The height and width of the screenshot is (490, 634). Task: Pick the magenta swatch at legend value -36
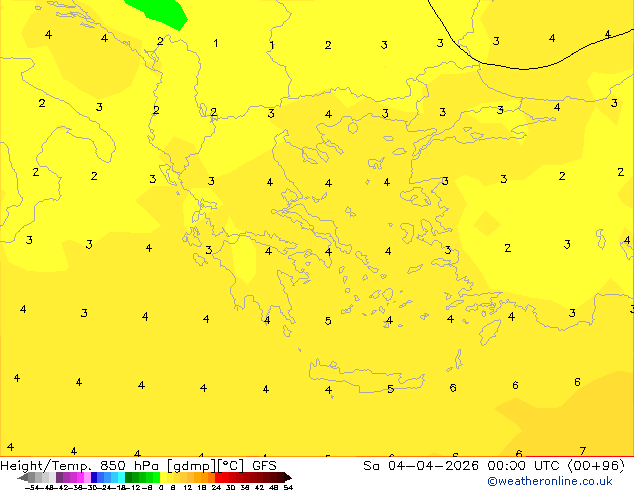point(80,477)
